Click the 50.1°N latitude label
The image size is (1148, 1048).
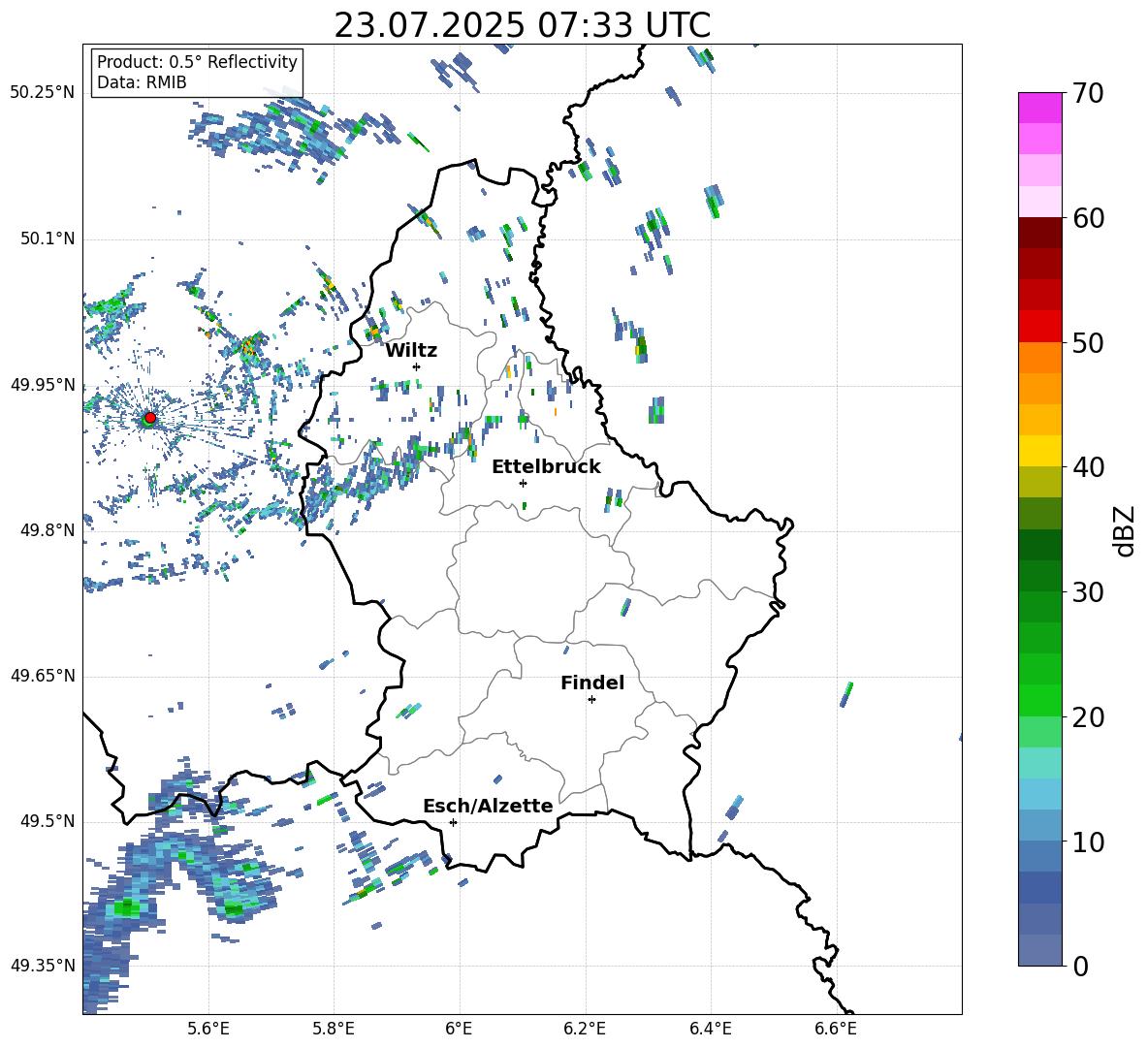[48, 238]
